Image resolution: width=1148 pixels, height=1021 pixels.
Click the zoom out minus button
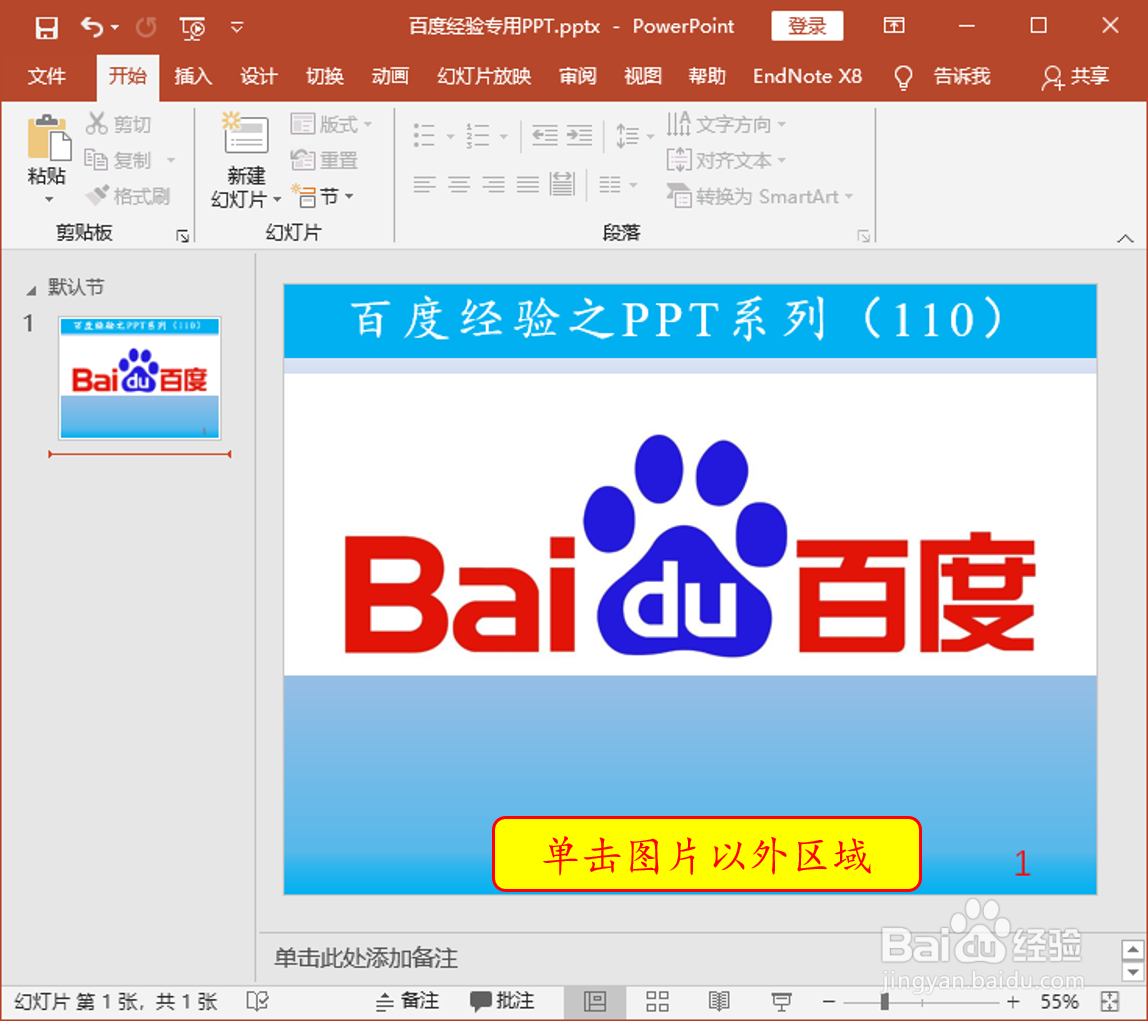point(829,1001)
